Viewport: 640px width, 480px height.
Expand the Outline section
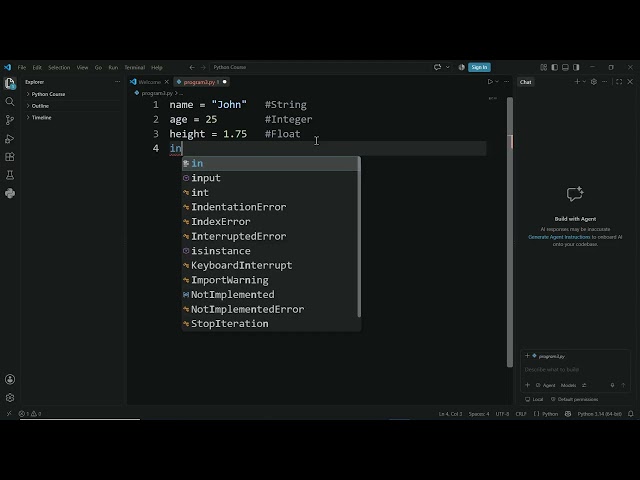(40, 106)
